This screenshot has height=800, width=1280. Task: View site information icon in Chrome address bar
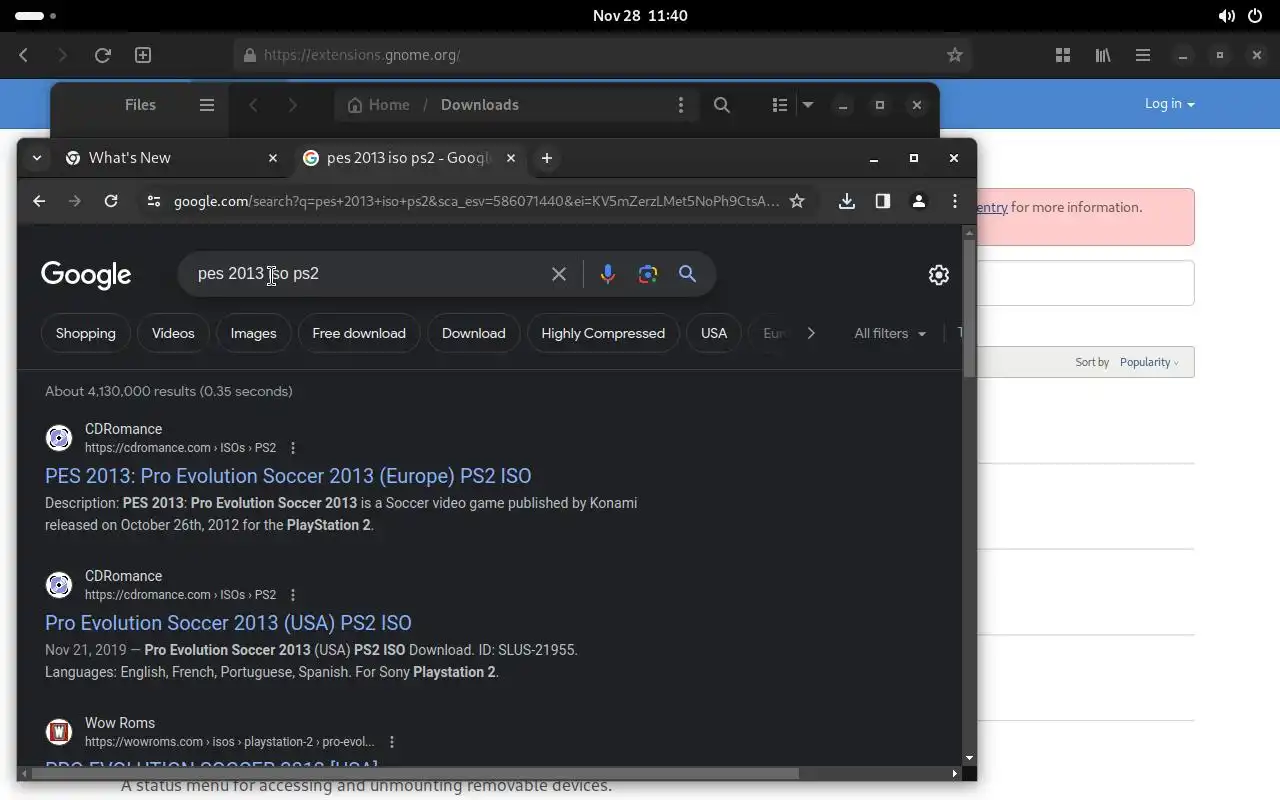[x=153, y=201]
